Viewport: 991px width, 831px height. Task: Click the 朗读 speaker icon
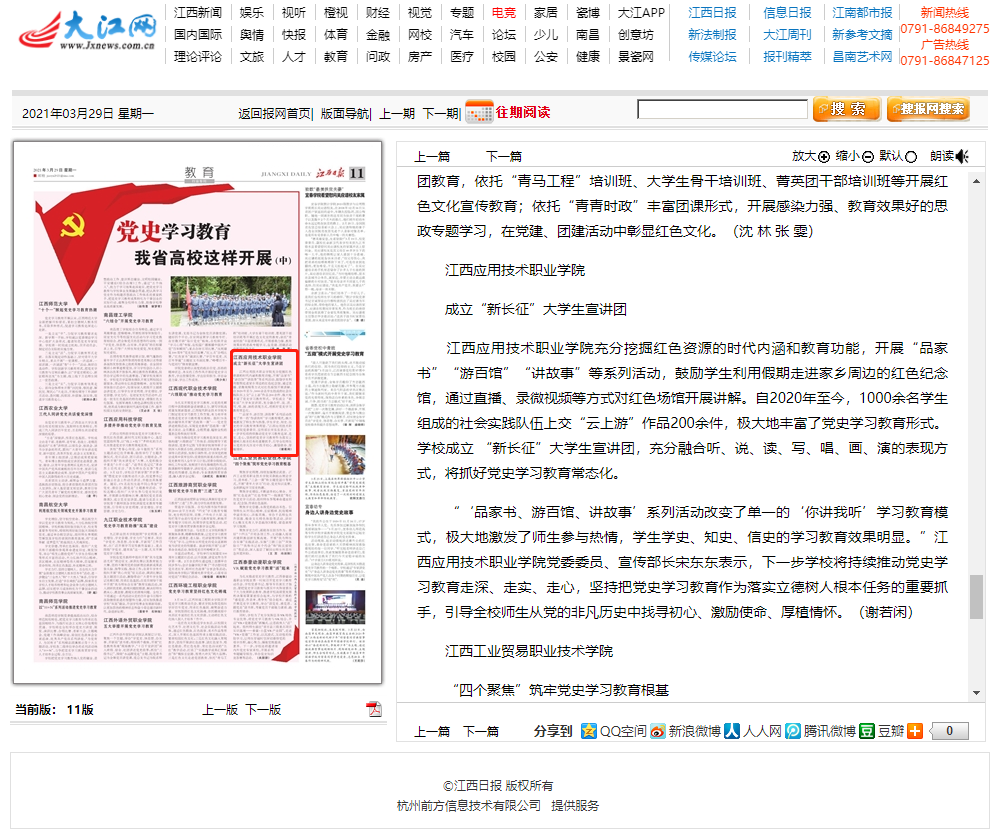tap(963, 156)
